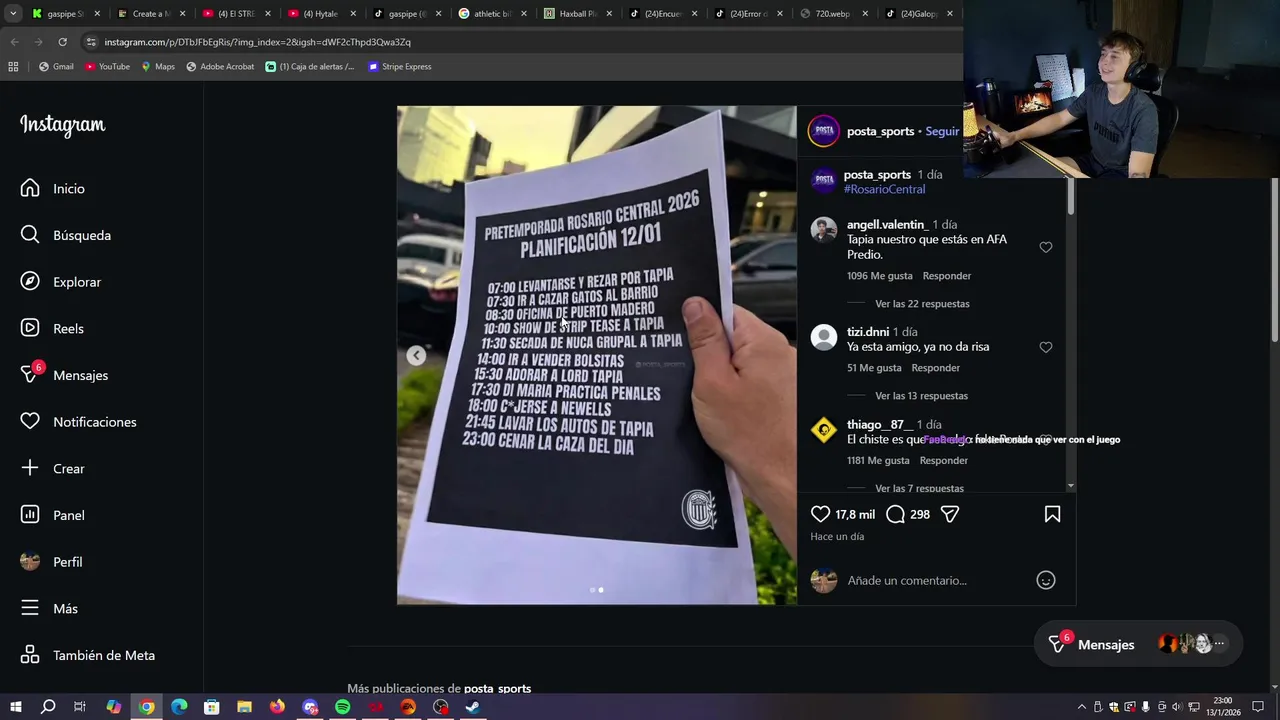Image resolution: width=1280 pixels, height=720 pixels.
Task: Open Chrome apps grid in bookmarks bar
Action: tap(13, 66)
